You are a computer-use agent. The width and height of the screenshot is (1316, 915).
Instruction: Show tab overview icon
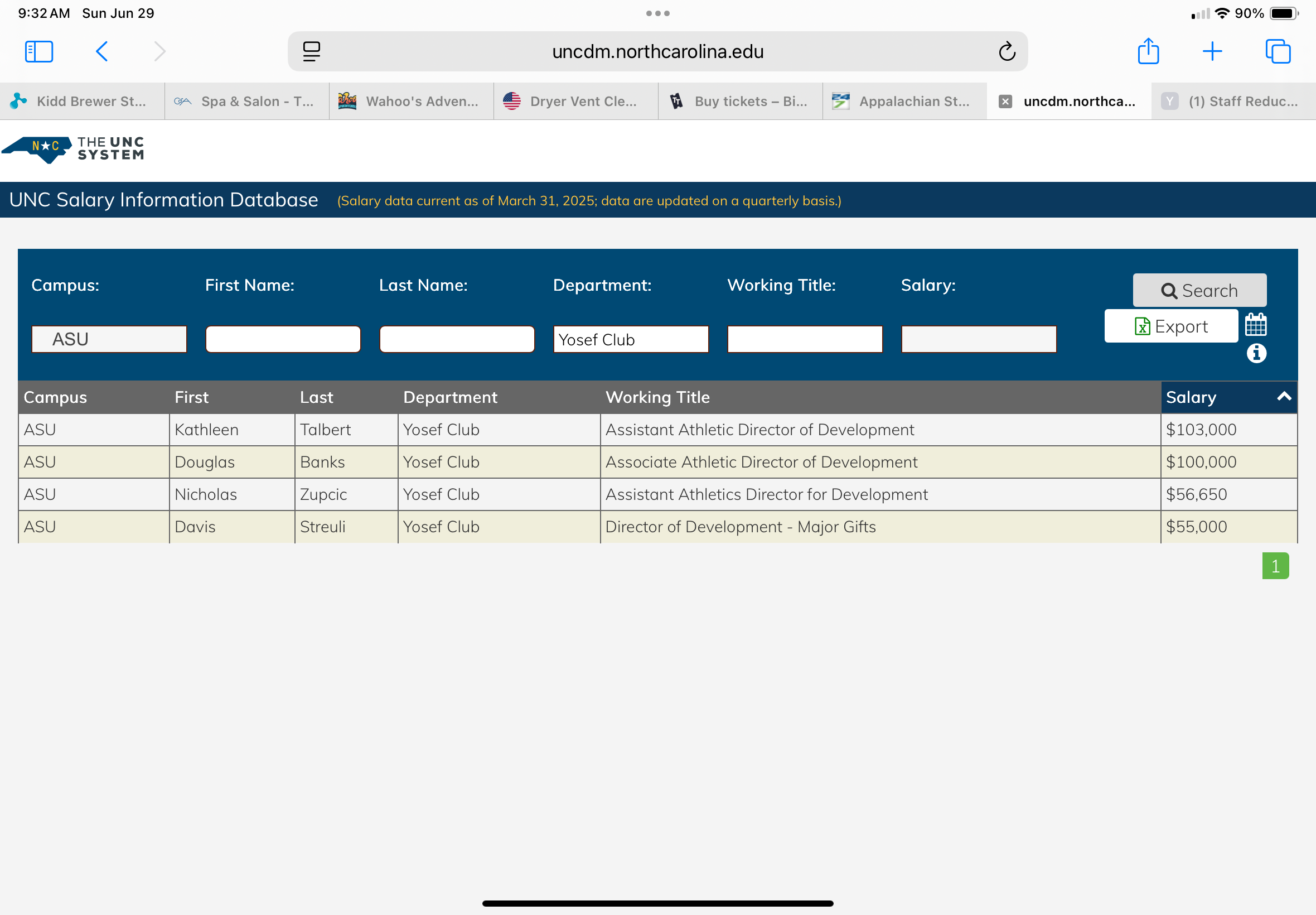tap(1277, 51)
